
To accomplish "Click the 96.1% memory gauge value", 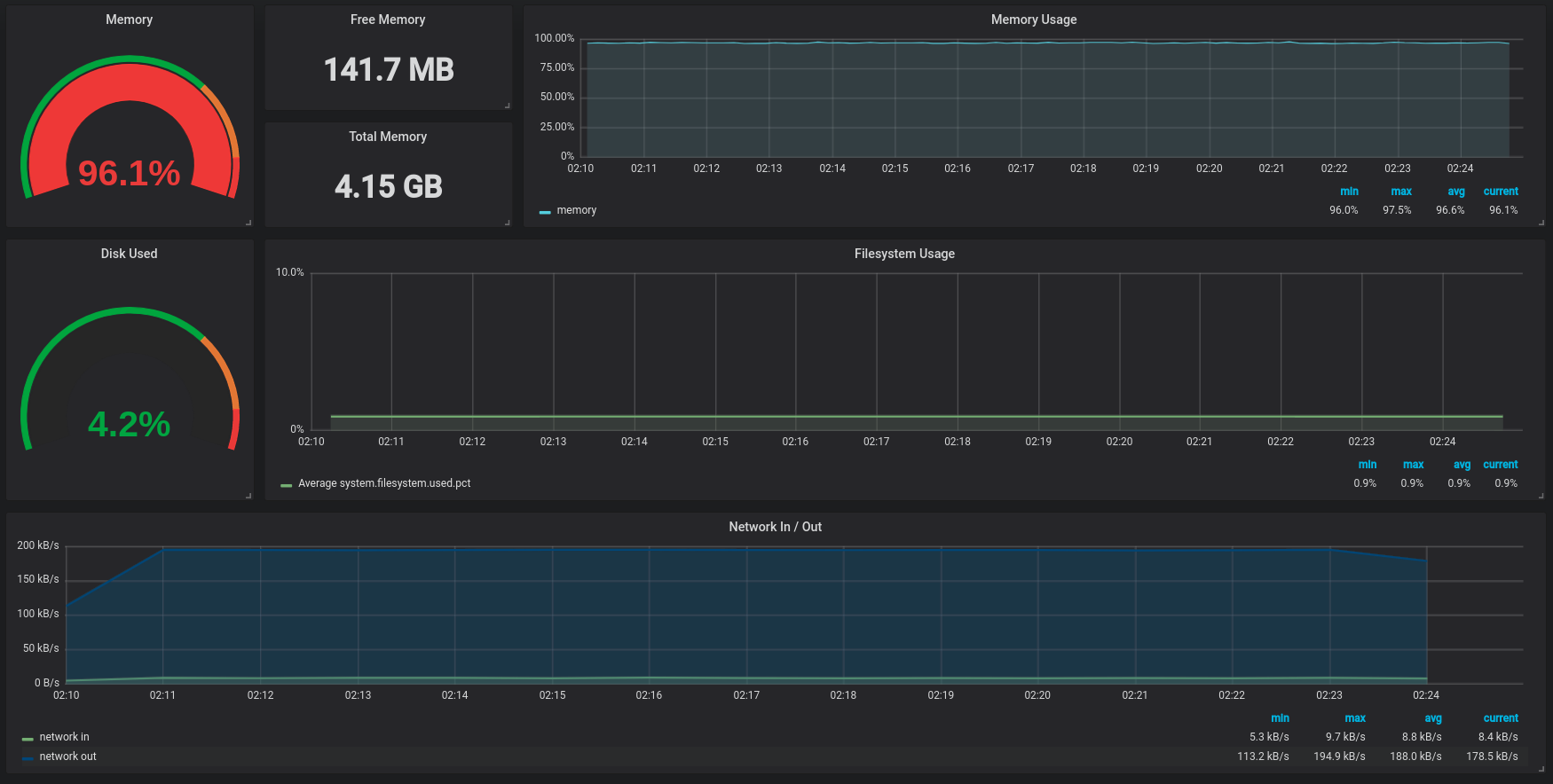I will point(130,173).
